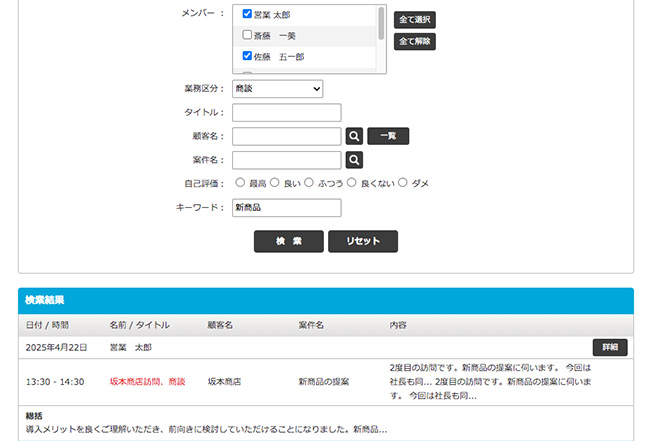Click the 坂木商店 customer name cell
Image resolution: width=655 pixels, height=441 pixels.
pyautogui.click(x=224, y=382)
